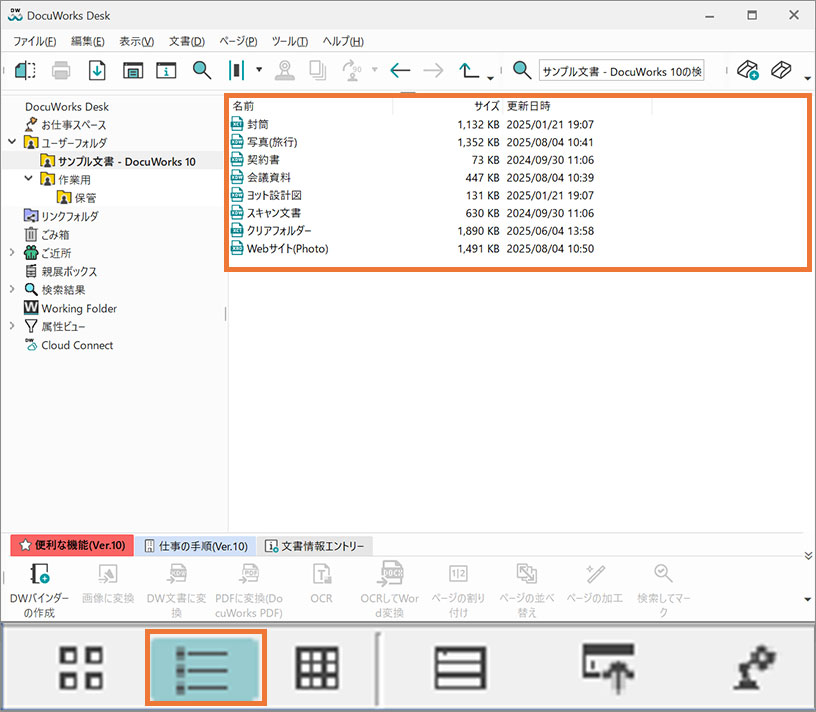This screenshot has height=712, width=816.
Task: Open toolbar overflow arrow at far right
Action: 807,78
